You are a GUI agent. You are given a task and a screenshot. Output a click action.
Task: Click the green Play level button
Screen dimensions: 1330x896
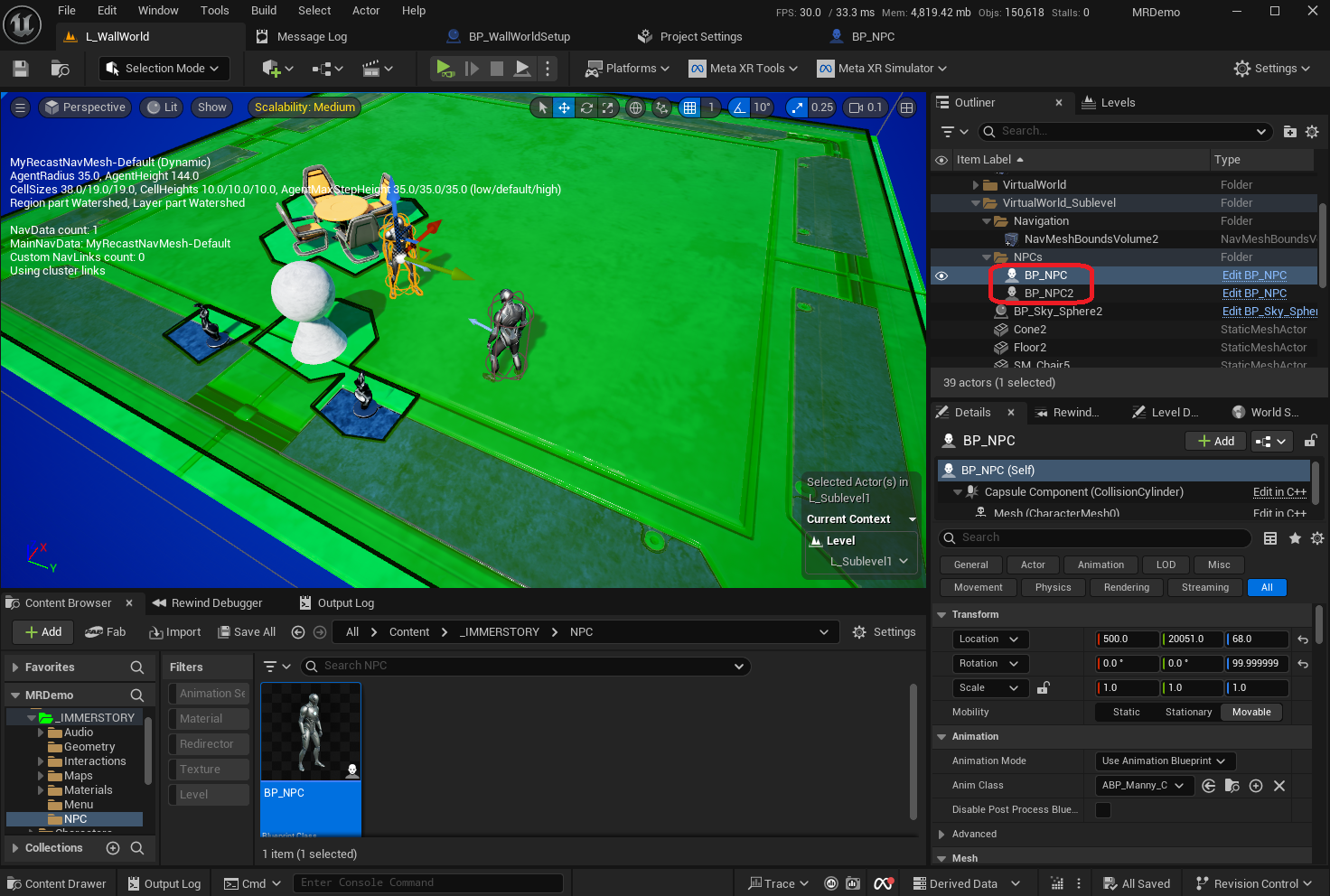443,69
